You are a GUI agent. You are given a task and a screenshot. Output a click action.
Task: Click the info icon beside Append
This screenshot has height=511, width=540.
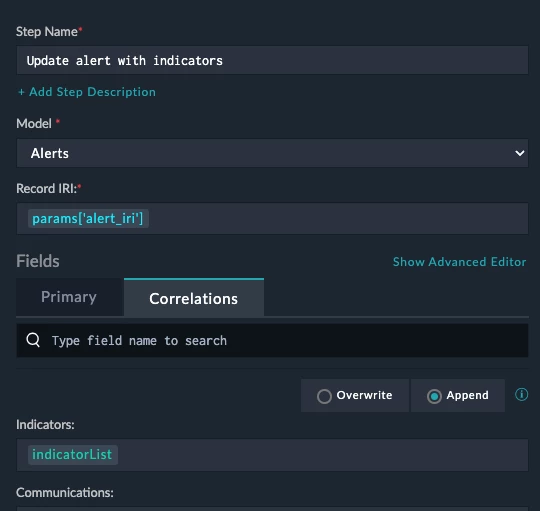(521, 395)
